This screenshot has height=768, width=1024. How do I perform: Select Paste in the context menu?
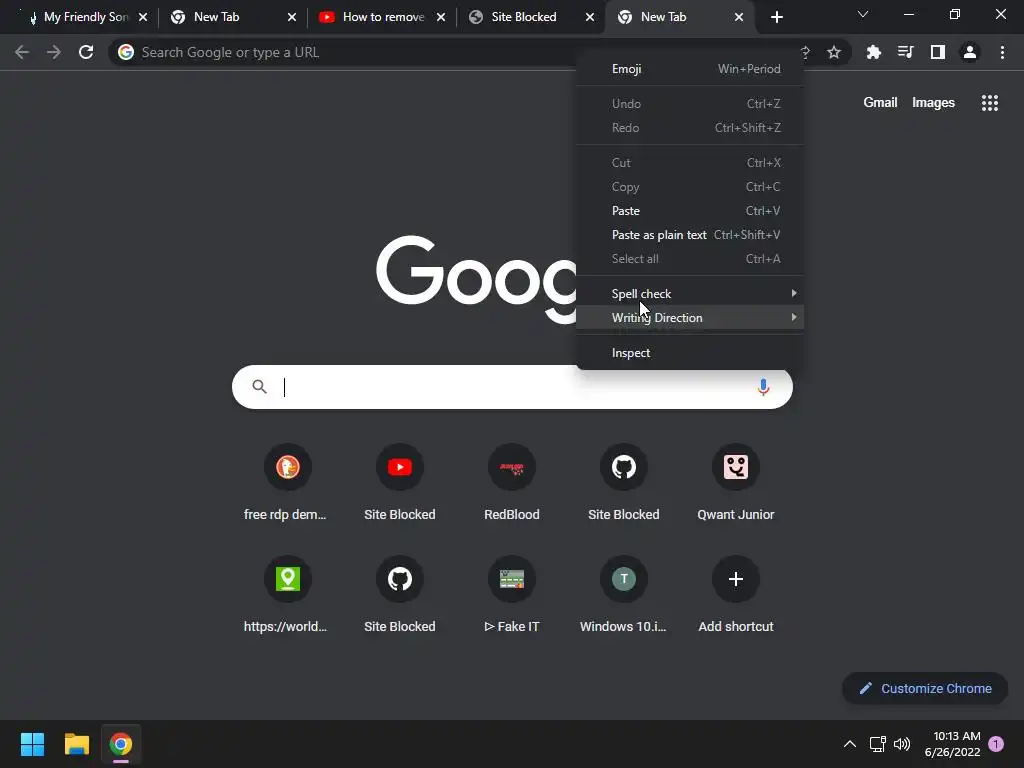click(x=690, y=211)
